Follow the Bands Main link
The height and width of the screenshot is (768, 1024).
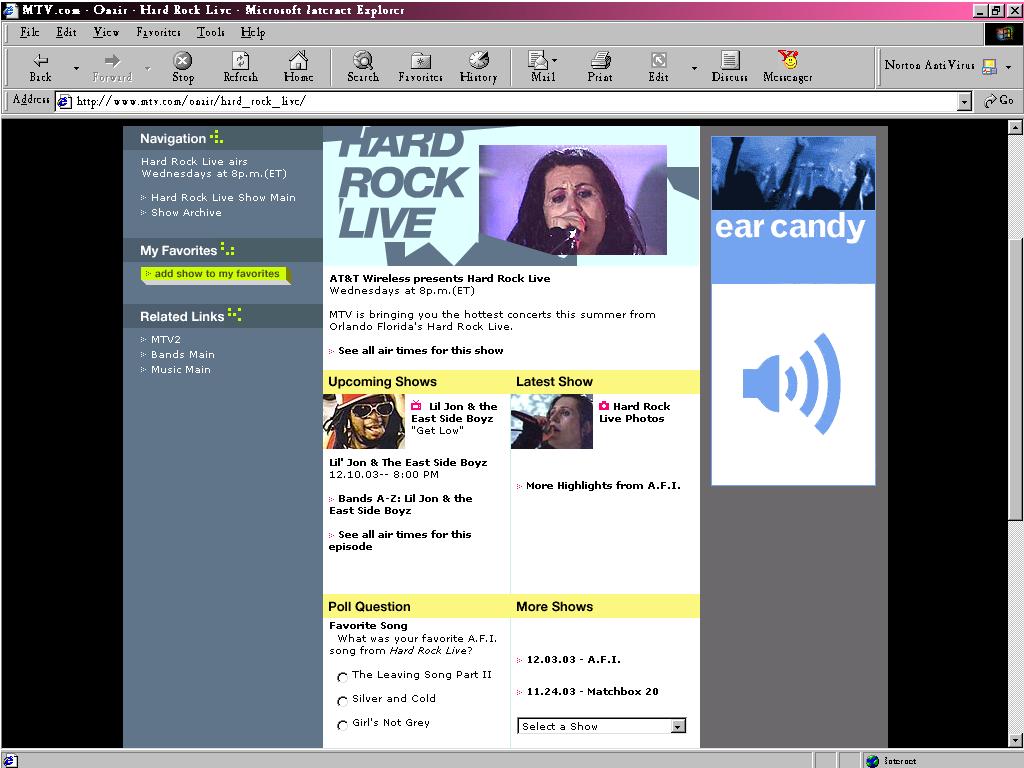183,355
